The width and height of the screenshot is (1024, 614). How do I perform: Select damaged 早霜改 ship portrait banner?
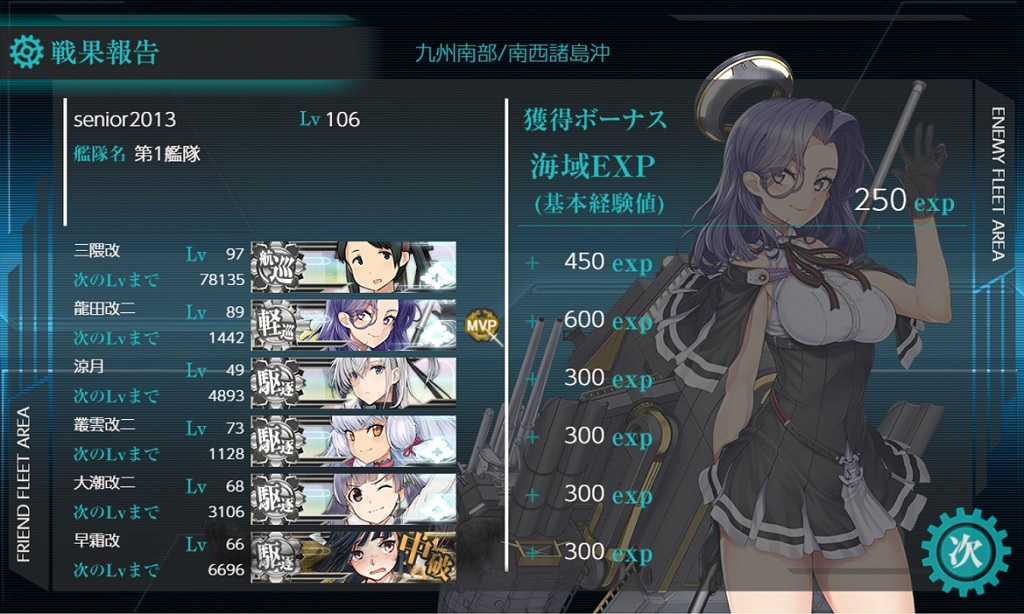pos(354,557)
